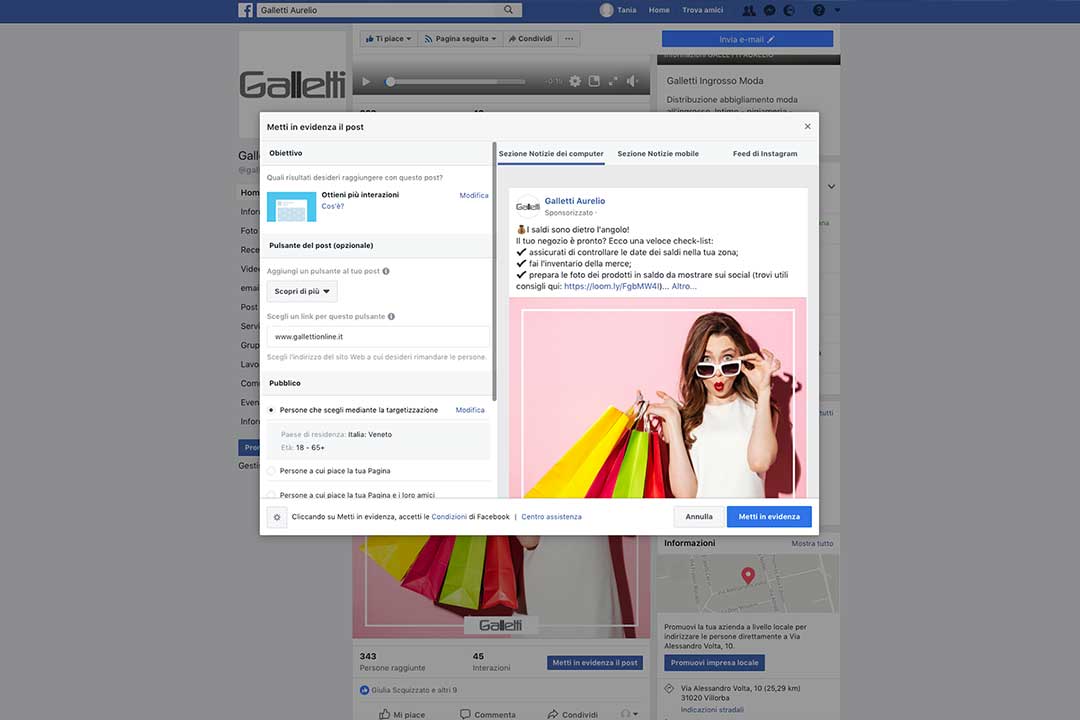Click Home in the top navigation bar
The image size is (1080, 720).
coord(659,10)
